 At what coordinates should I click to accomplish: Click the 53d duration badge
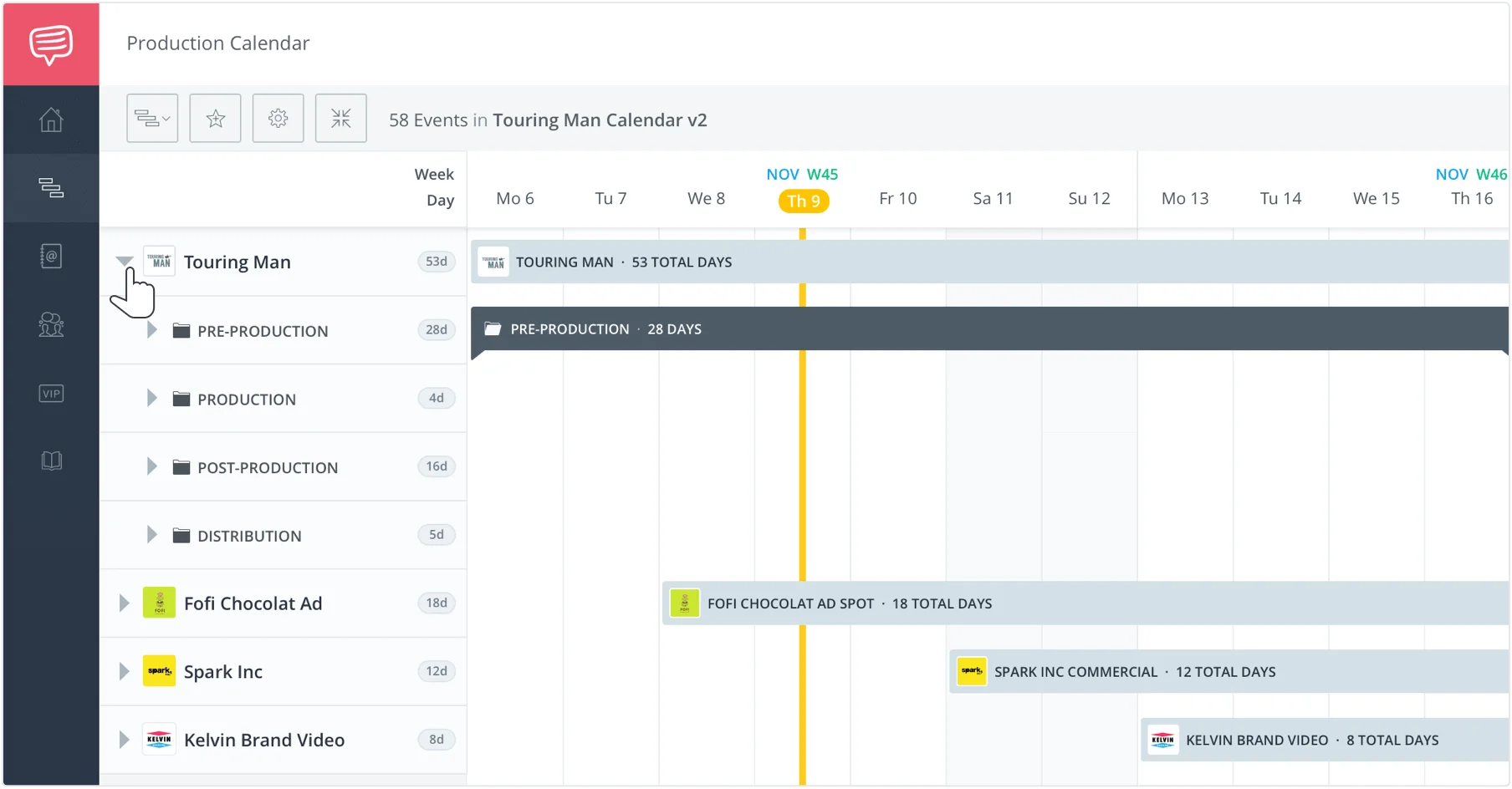pyautogui.click(x=437, y=262)
